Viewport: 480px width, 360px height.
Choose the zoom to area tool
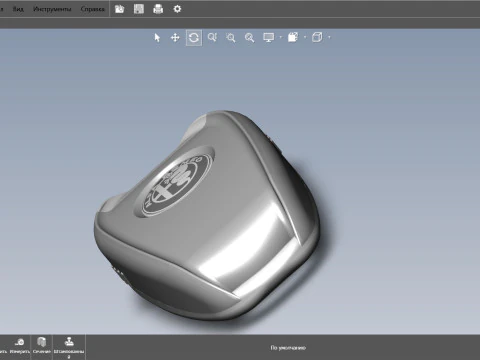tap(231, 38)
